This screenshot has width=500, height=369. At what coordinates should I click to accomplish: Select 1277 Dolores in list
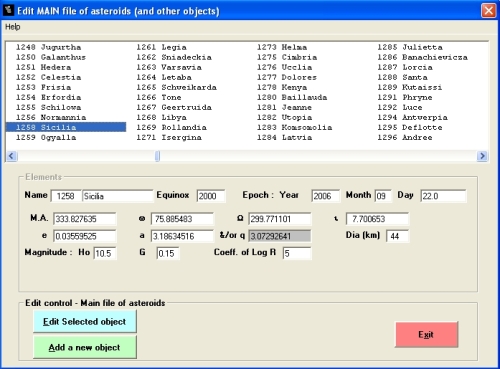pyautogui.click(x=287, y=77)
